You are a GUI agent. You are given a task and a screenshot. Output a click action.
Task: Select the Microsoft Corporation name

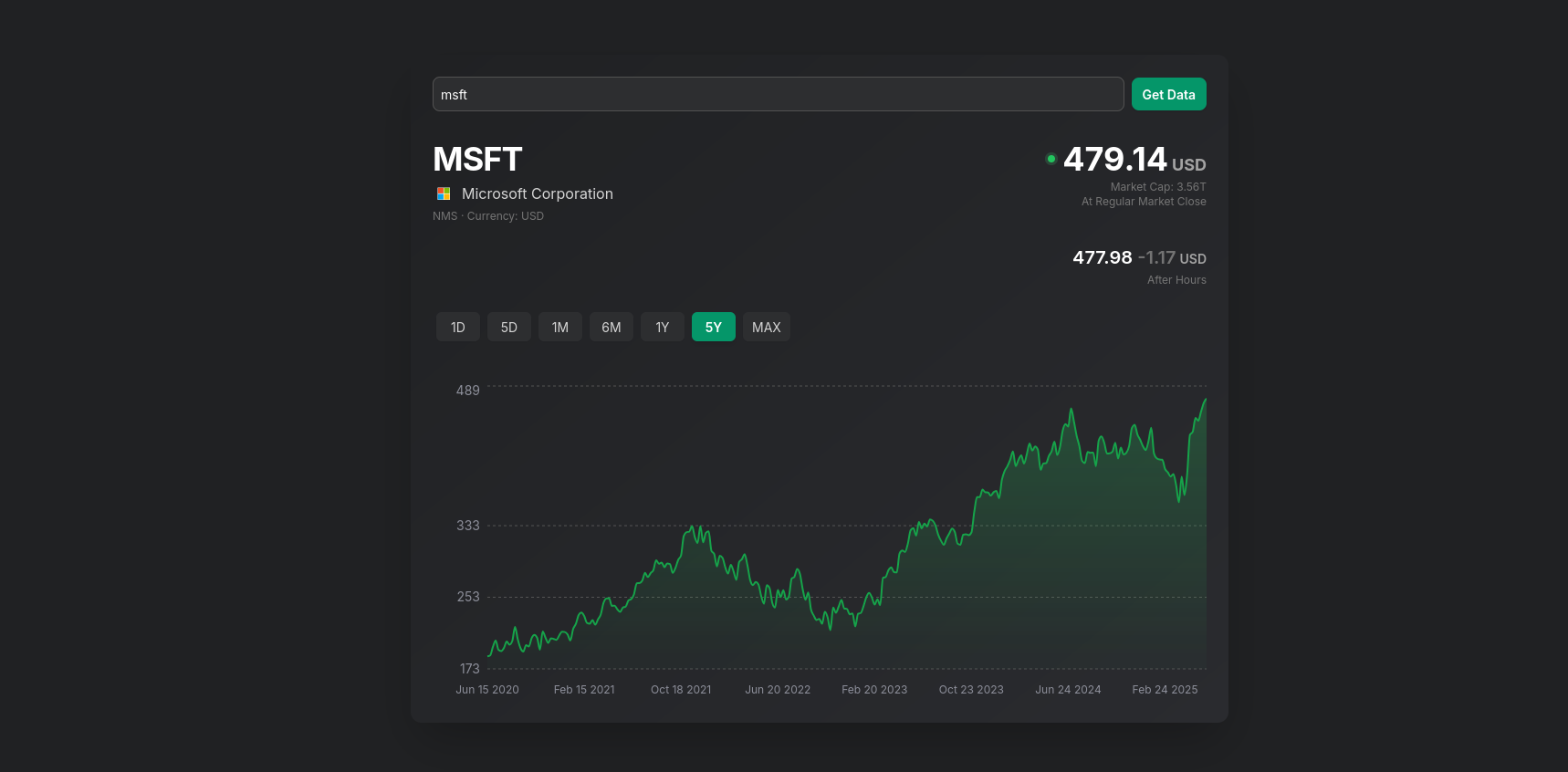[538, 193]
